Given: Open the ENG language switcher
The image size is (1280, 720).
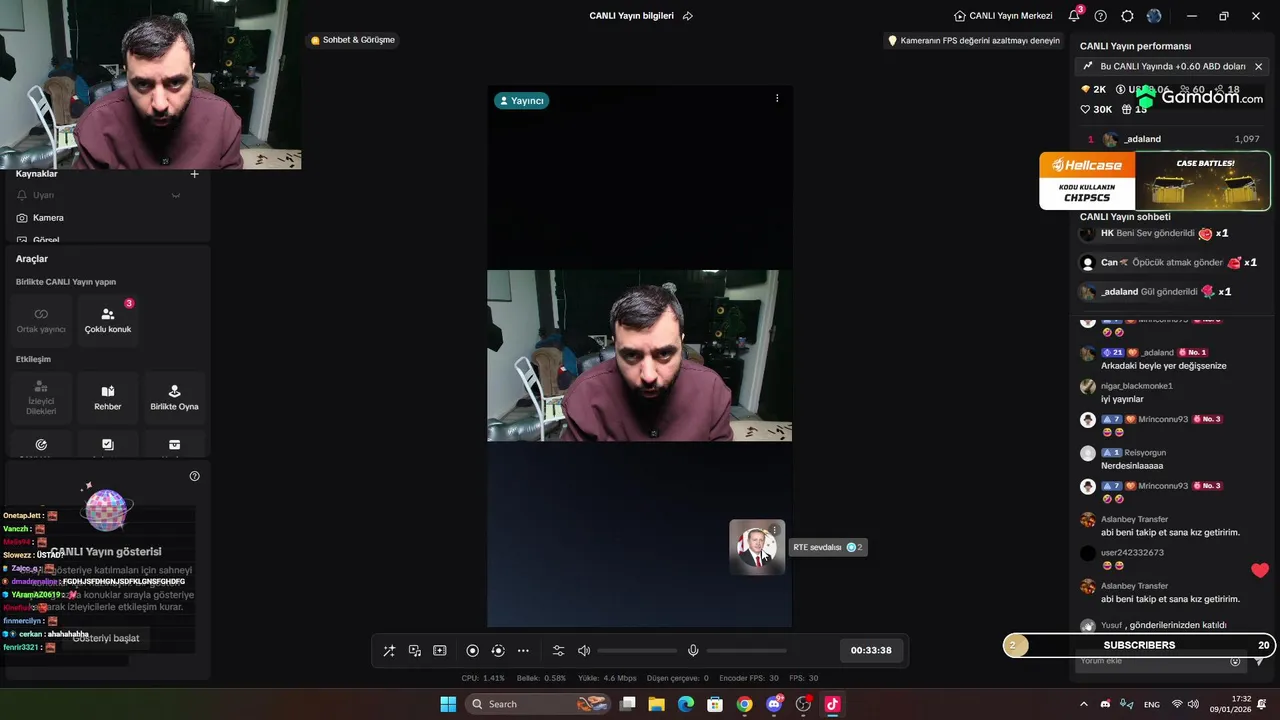Looking at the screenshot, I should [1152, 704].
